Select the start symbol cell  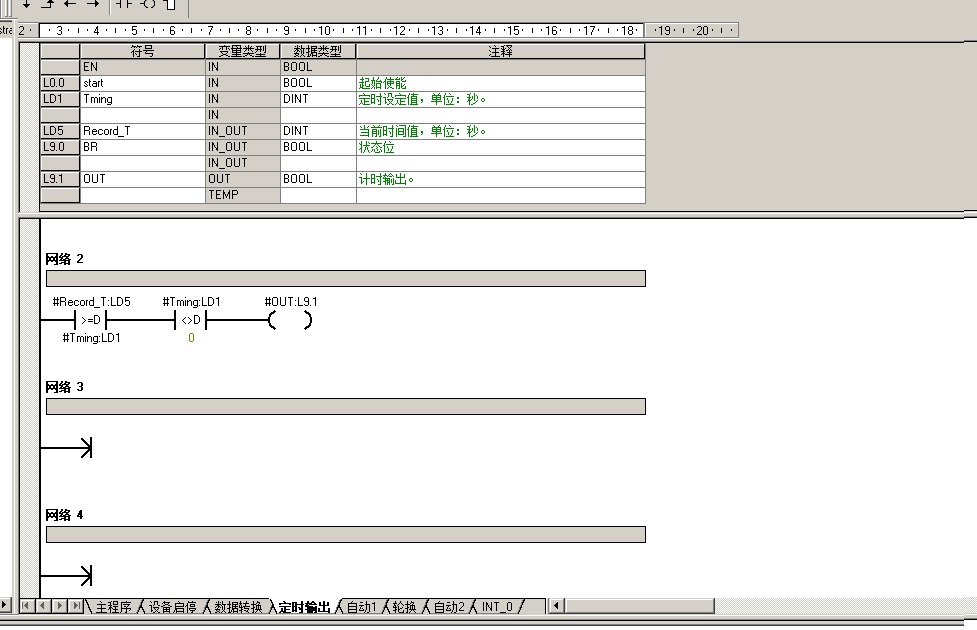pos(143,83)
